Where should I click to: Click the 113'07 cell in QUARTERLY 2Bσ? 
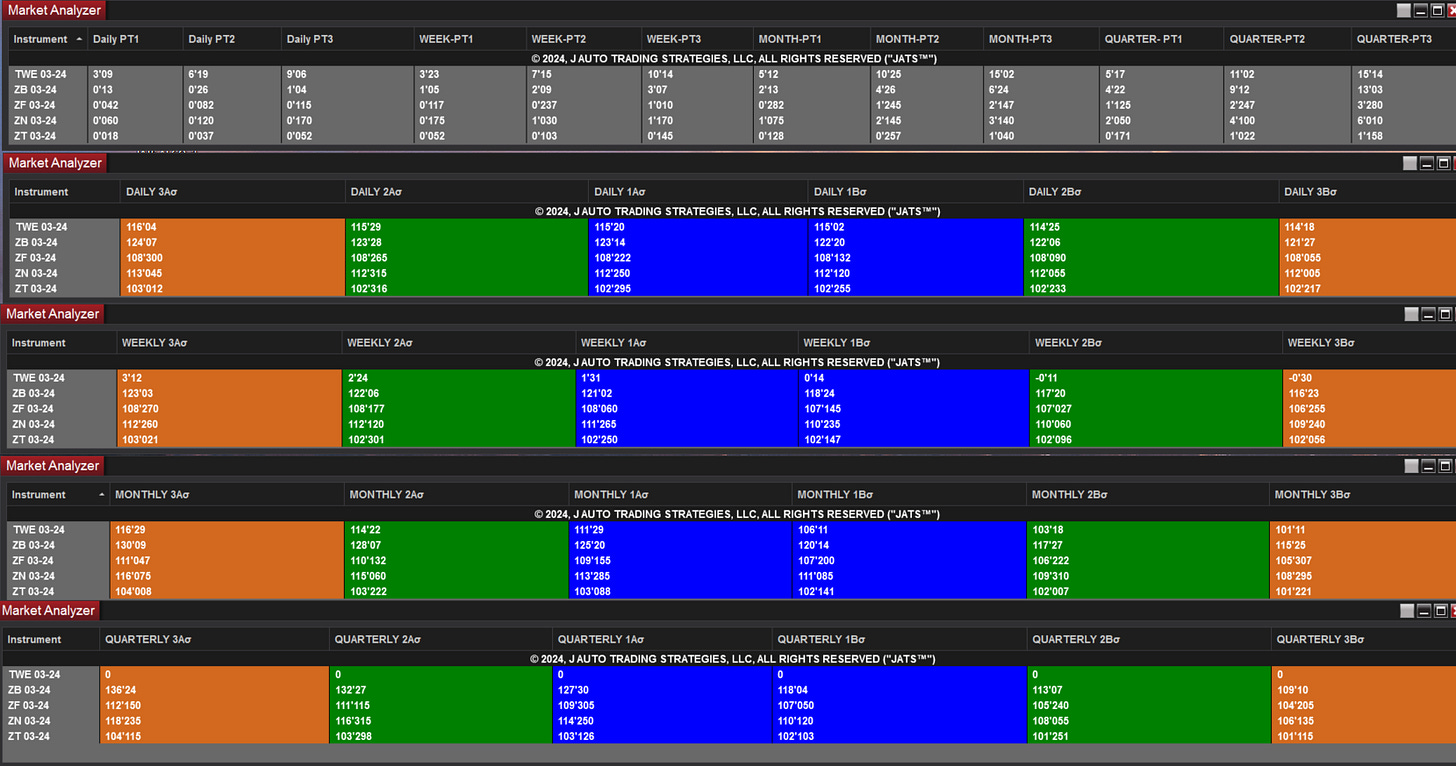pyautogui.click(x=1149, y=690)
